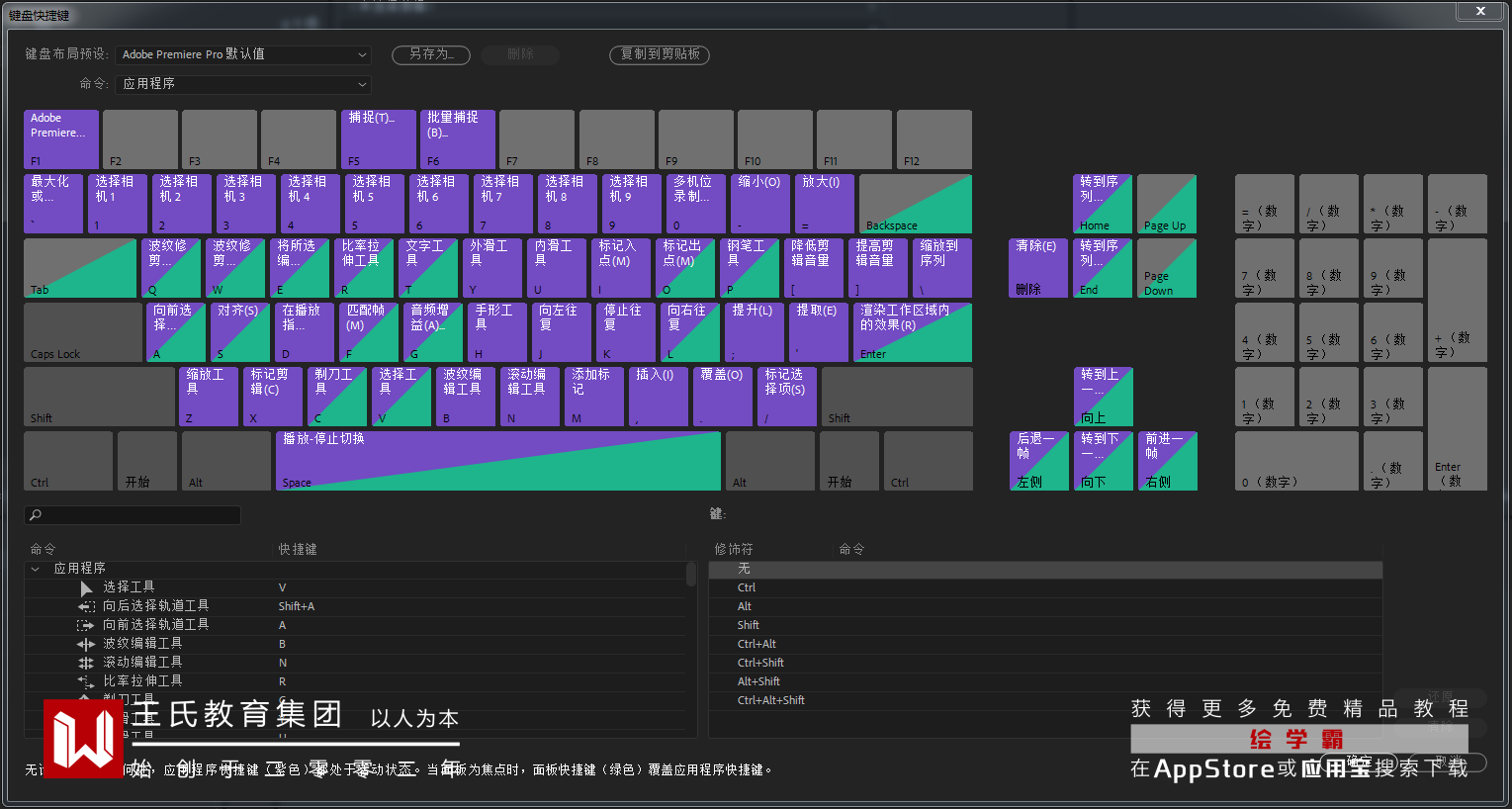Click the 选择相机 1 key
Image resolution: width=1512 pixels, height=809 pixels.
pos(118,204)
